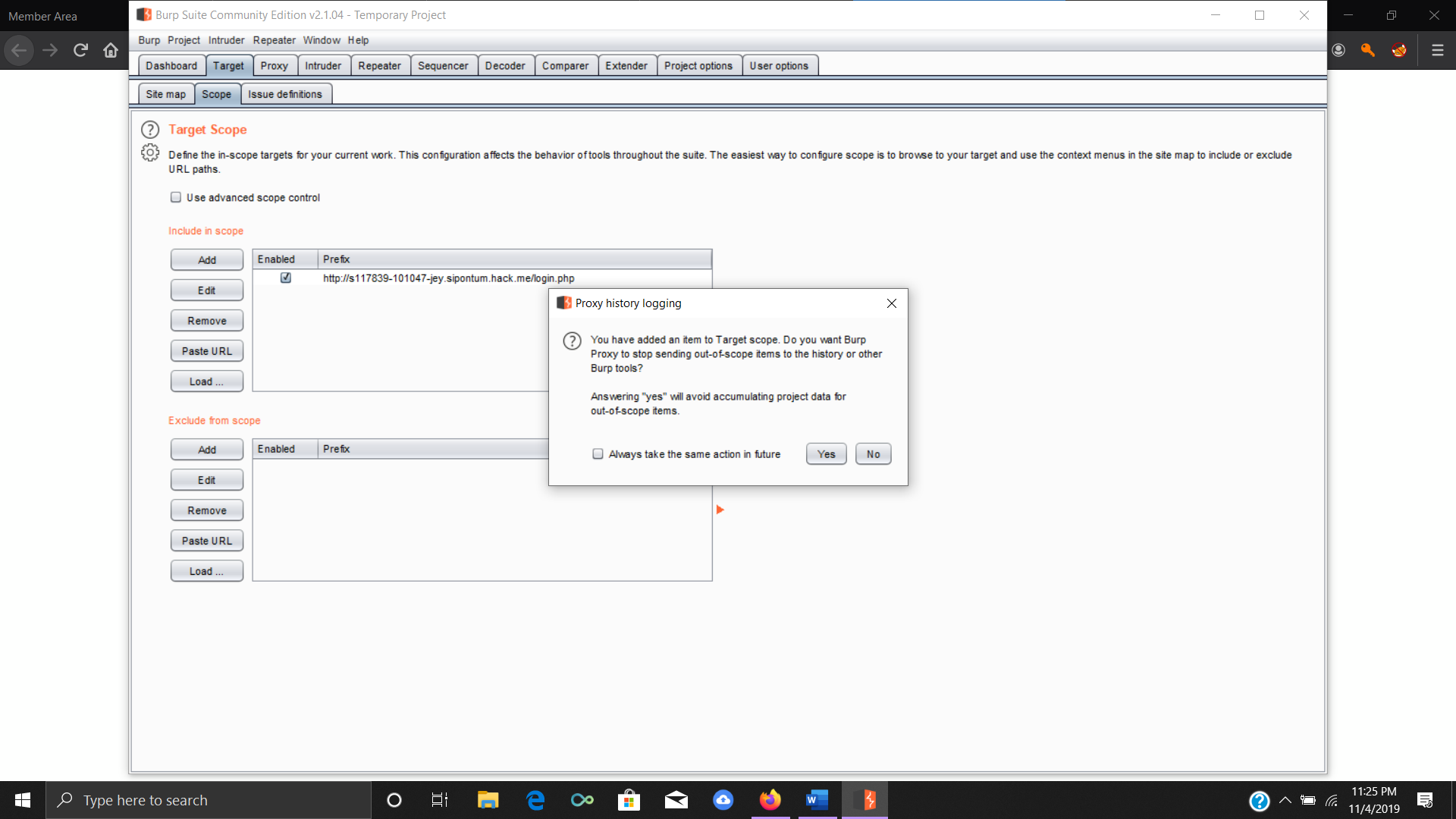Open the Project menu
This screenshot has height=819, width=1456.
click(x=184, y=40)
